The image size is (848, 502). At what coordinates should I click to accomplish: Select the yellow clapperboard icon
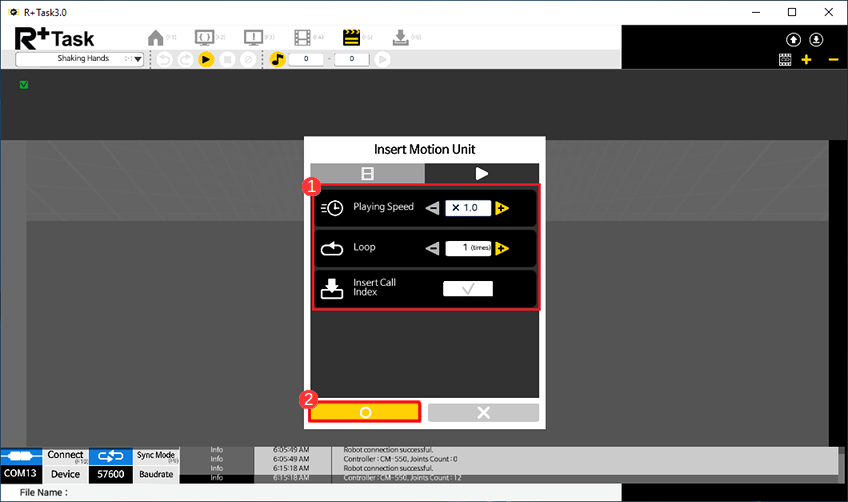click(351, 38)
